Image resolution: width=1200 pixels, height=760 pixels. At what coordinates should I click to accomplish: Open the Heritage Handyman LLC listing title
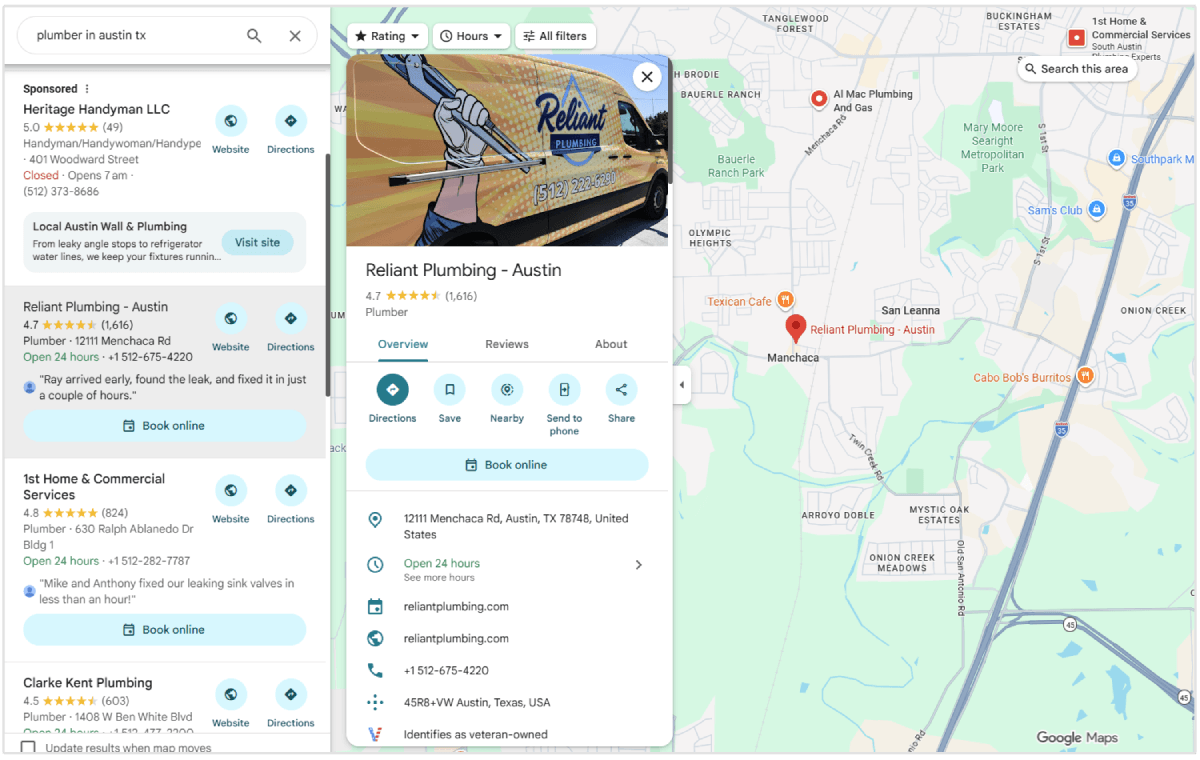(97, 109)
